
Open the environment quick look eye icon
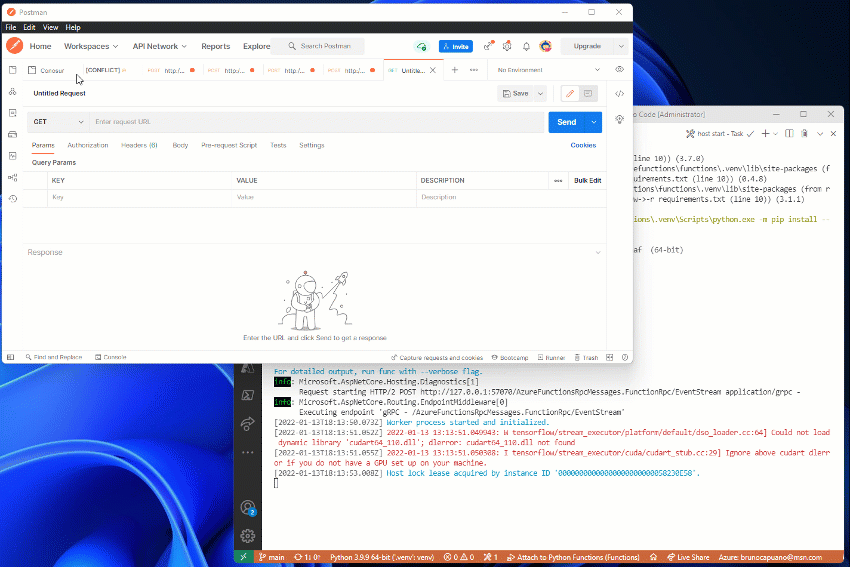click(620, 69)
